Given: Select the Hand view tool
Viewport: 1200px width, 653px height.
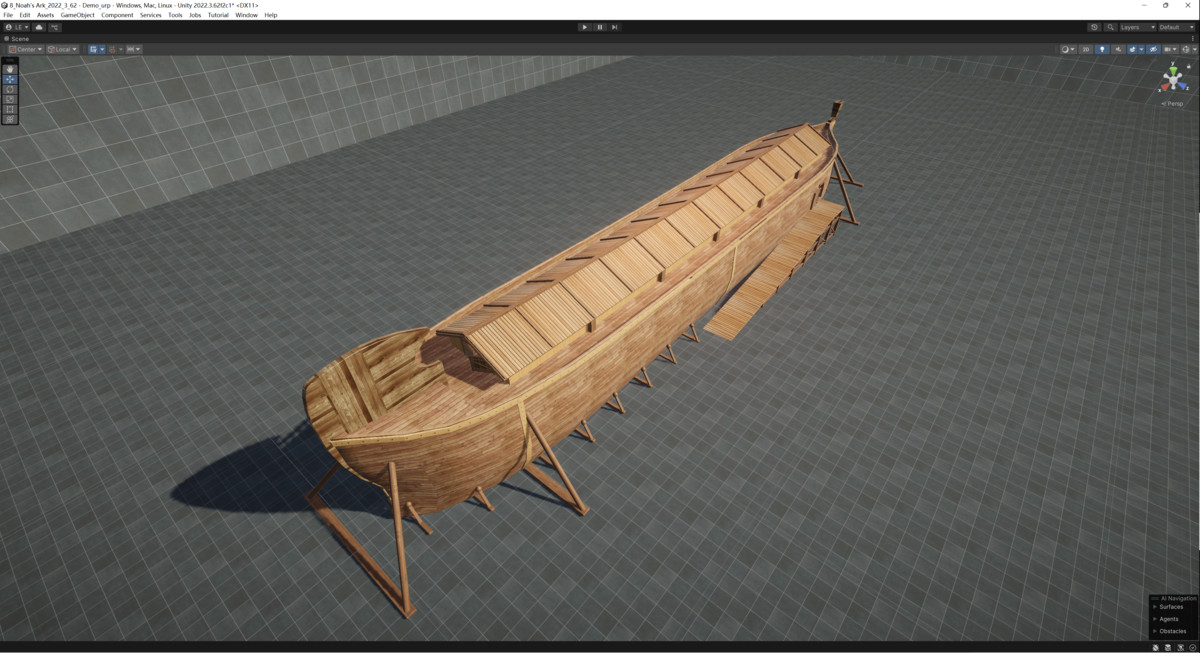Looking at the screenshot, I should tap(10, 69).
